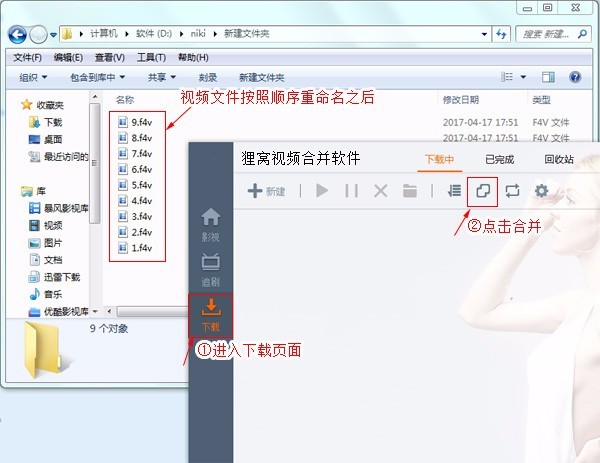Open 桌面 in navigation pane
This screenshot has width=600, height=463.
point(45,139)
